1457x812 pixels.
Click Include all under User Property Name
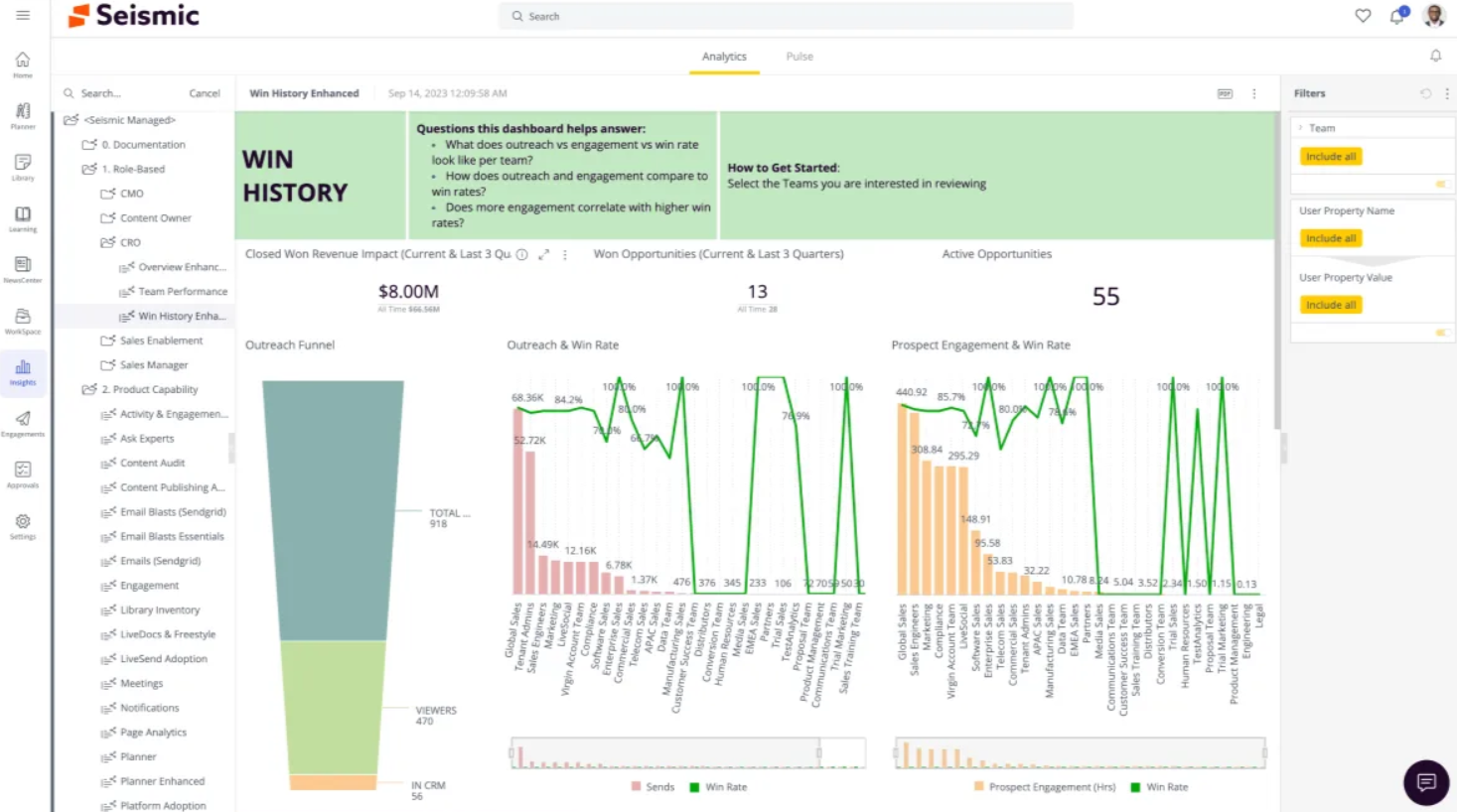click(1331, 238)
